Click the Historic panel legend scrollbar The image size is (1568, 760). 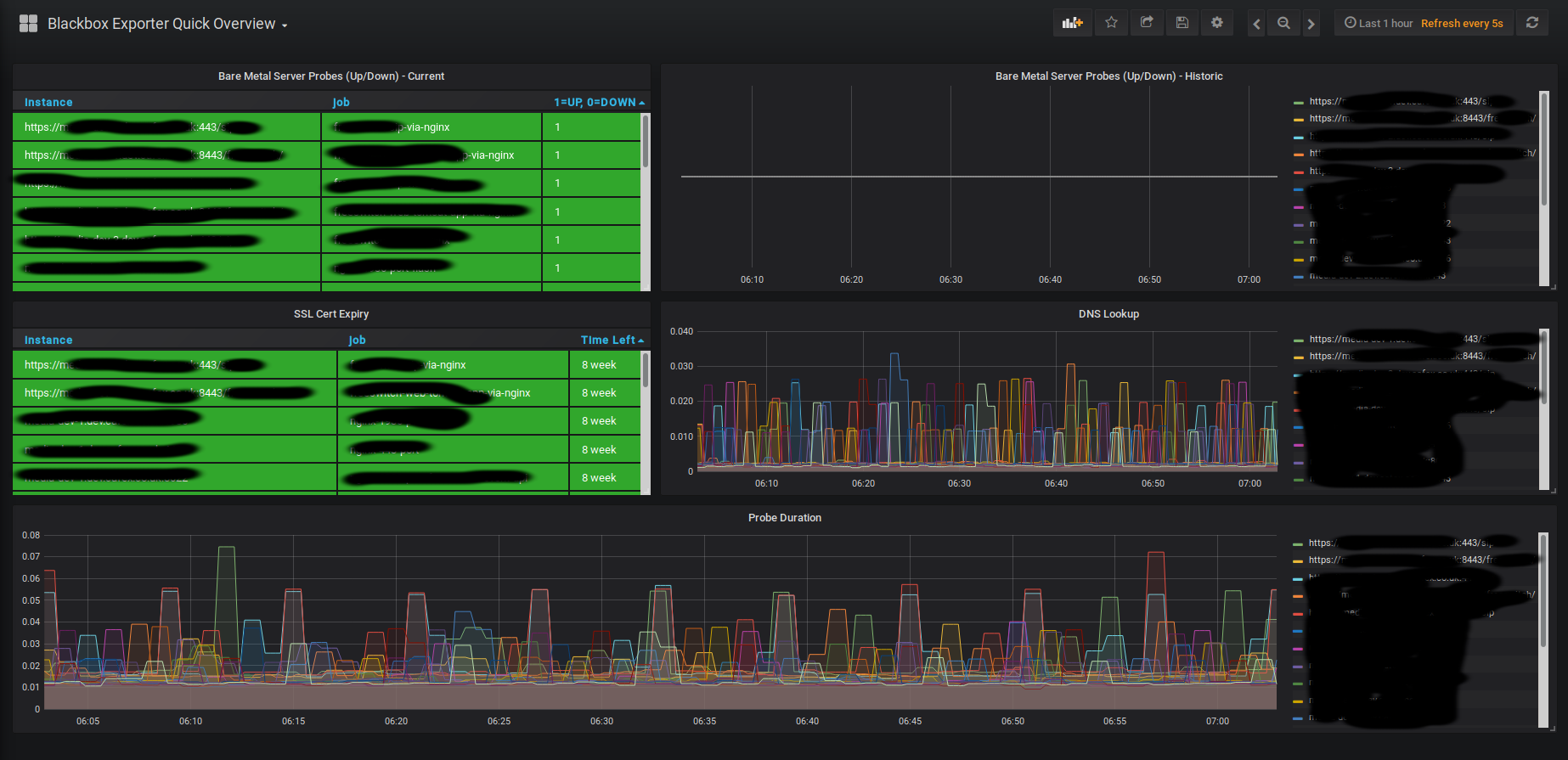tap(1543, 148)
